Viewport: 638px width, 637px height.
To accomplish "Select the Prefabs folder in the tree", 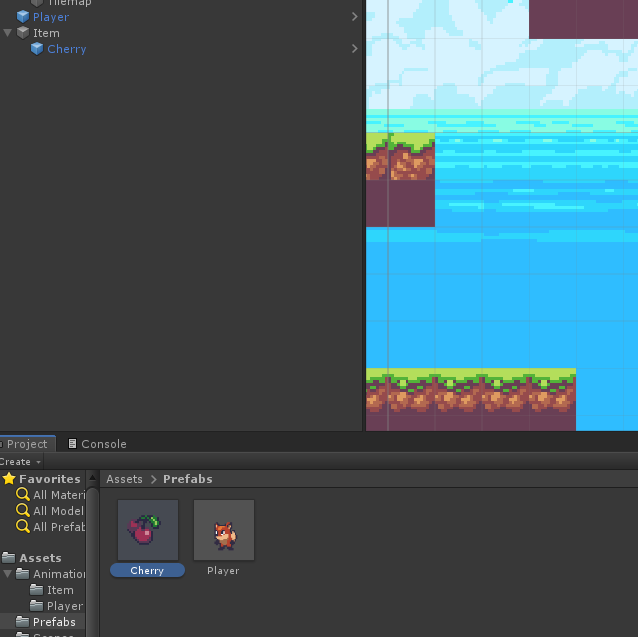I will (54, 622).
